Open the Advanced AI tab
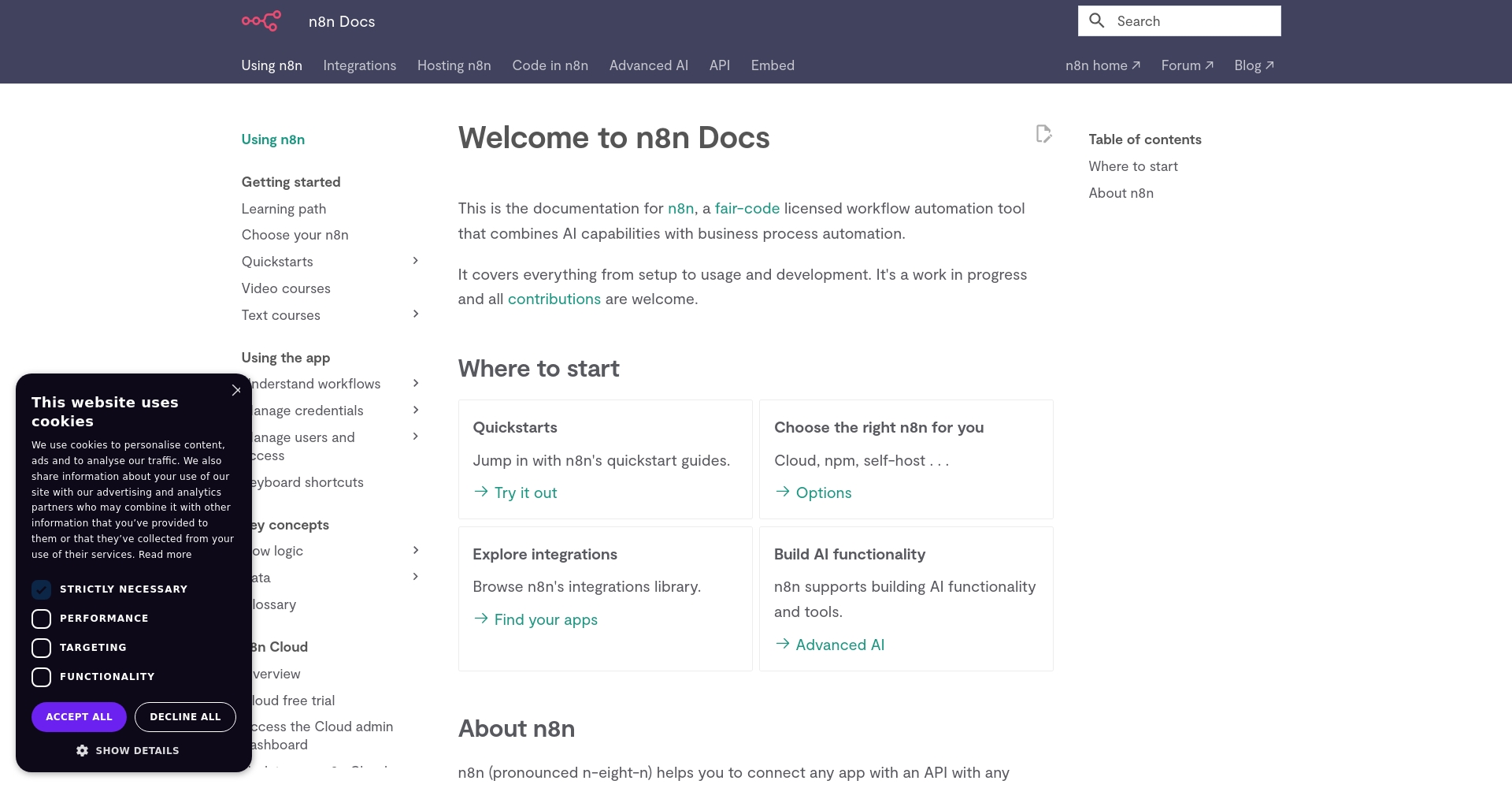 (x=649, y=65)
